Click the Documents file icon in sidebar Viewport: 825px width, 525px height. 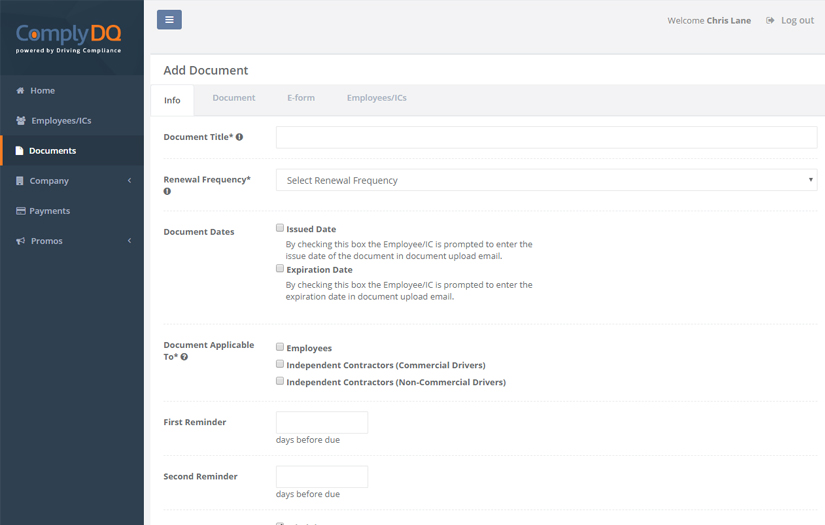[19, 150]
